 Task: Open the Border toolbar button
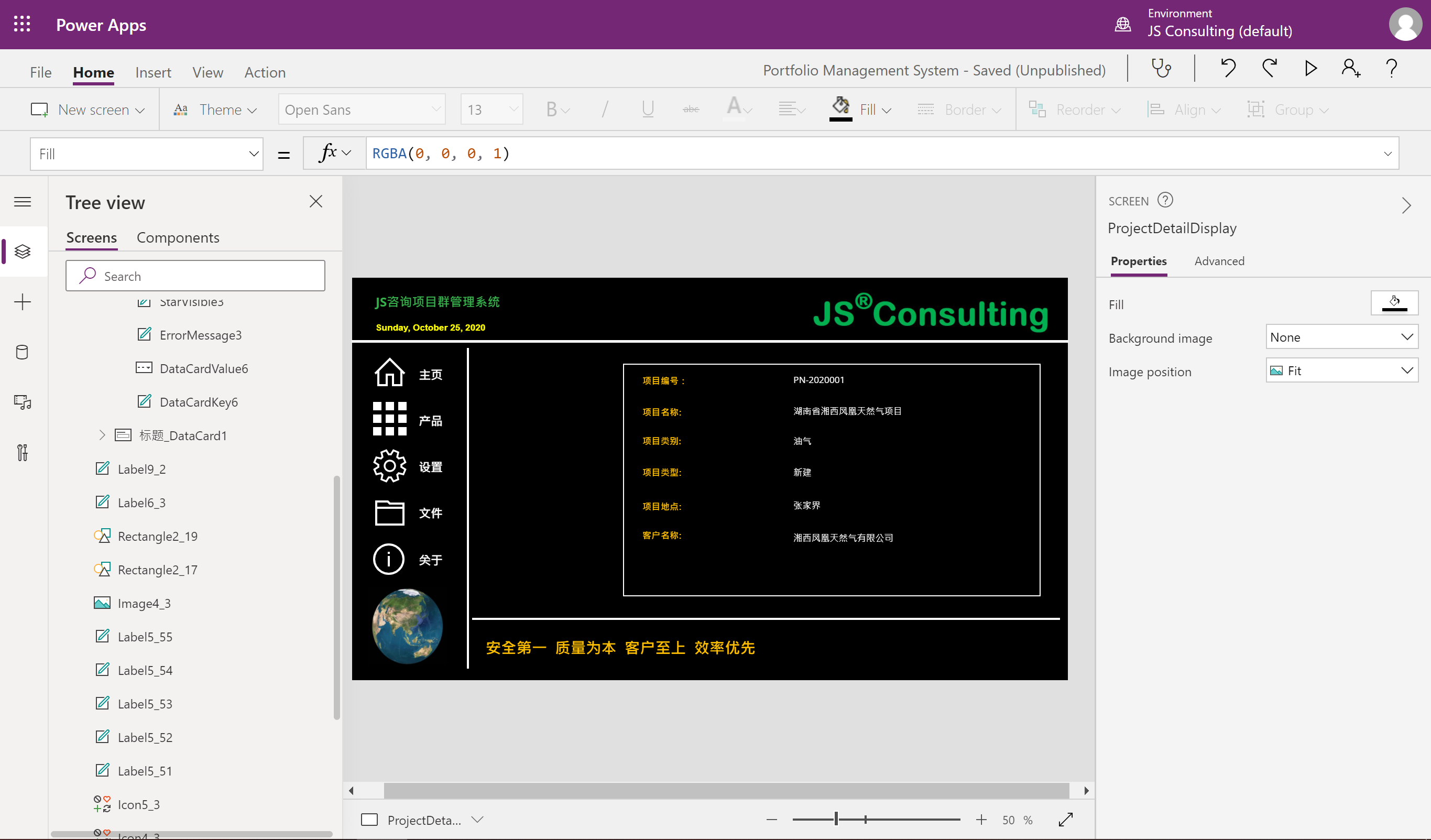click(959, 110)
